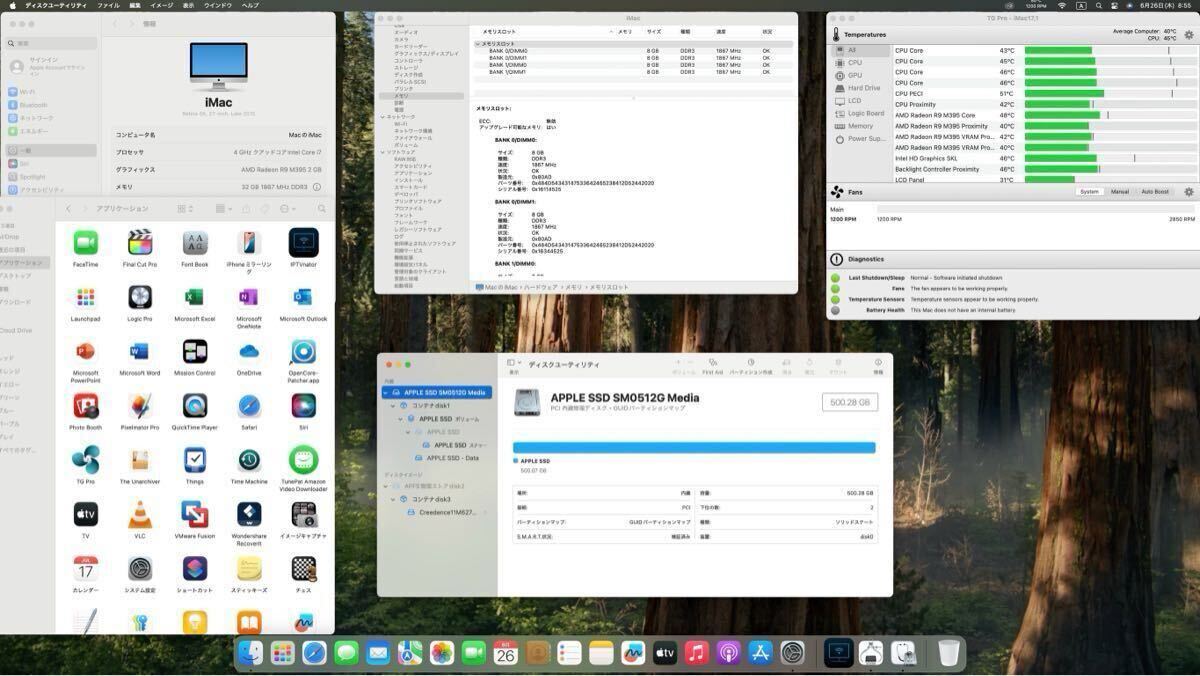Open The Unarchiver in Applications

(x=140, y=460)
